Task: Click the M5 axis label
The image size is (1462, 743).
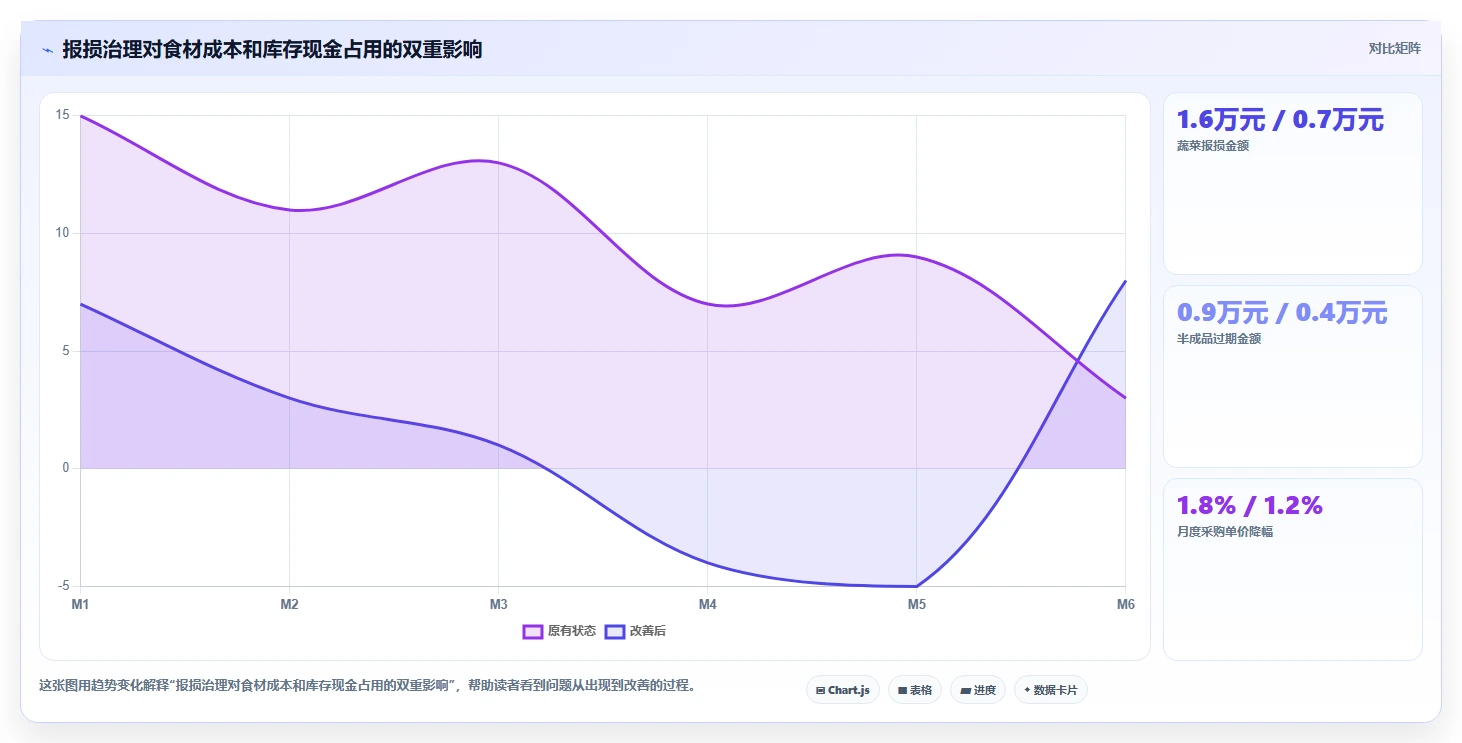Action: (916, 604)
